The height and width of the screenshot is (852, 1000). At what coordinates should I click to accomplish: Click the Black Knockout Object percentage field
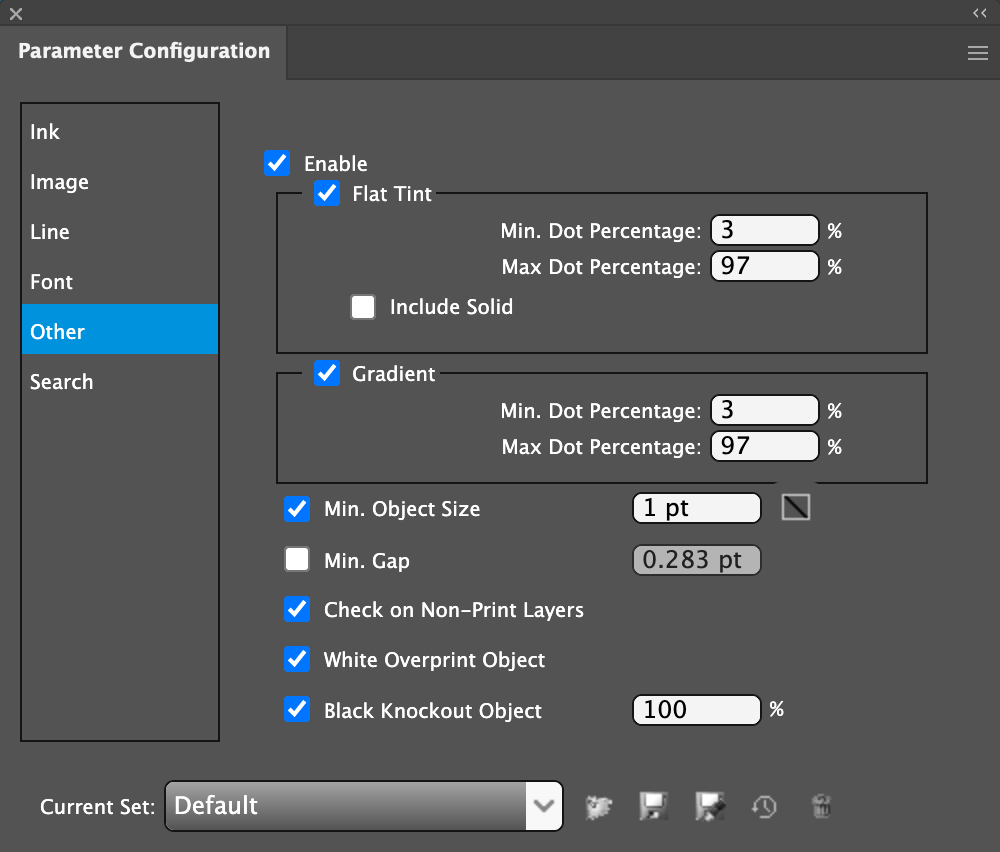coord(696,710)
